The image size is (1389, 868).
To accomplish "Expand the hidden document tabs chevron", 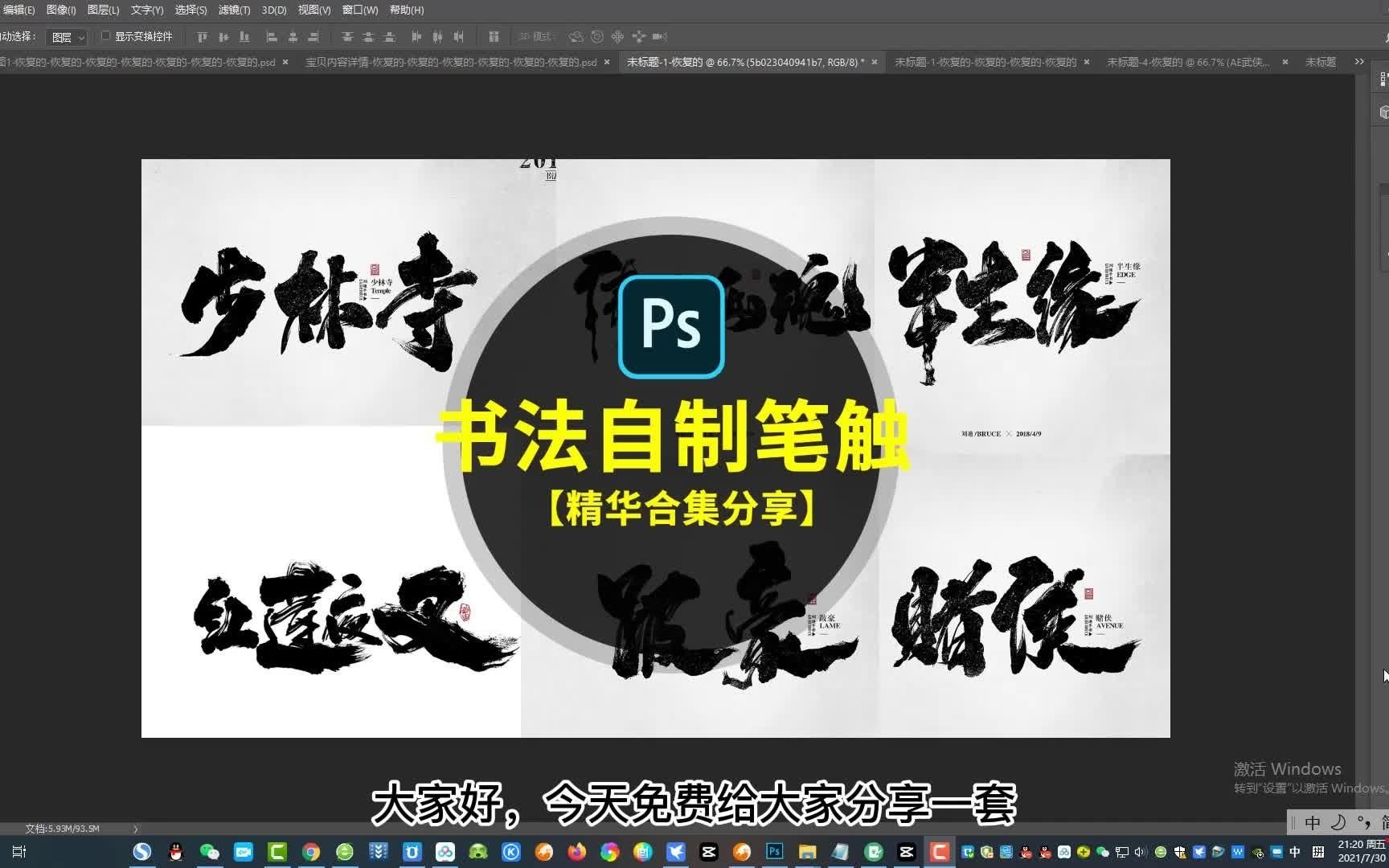I will 1359,62.
